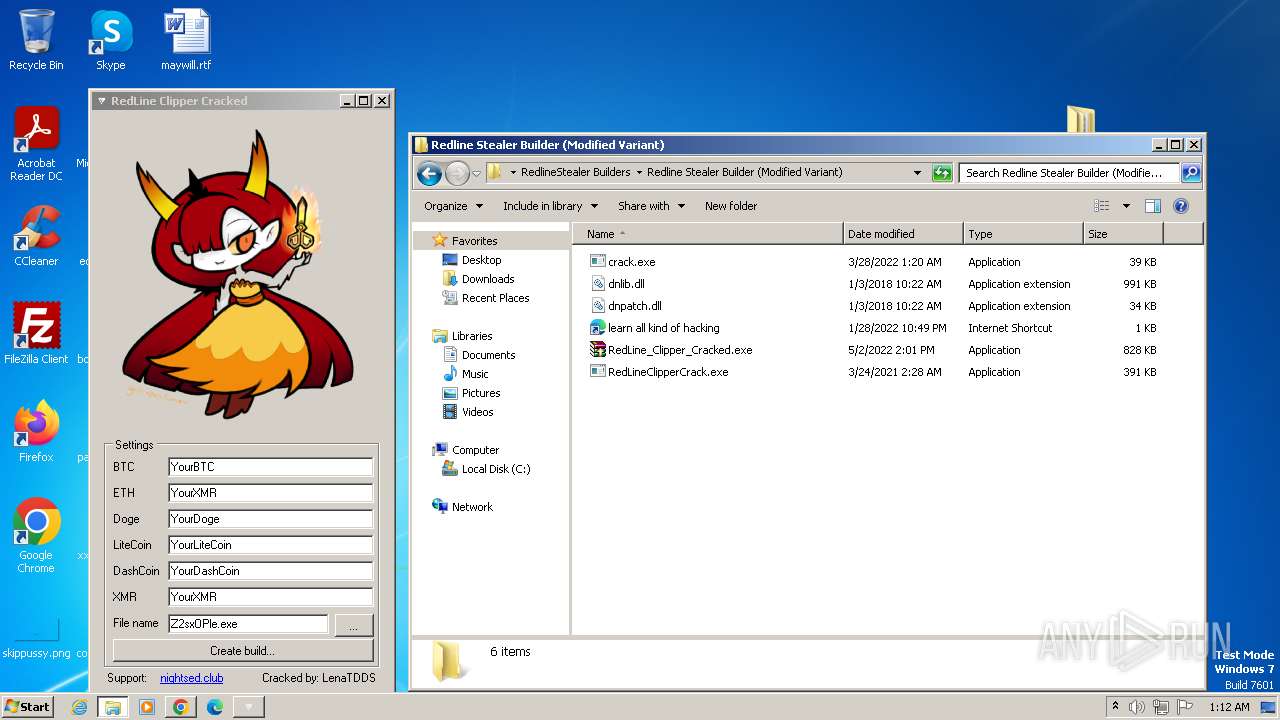
Task: Open the nightsed.club support link
Action: [x=192, y=678]
